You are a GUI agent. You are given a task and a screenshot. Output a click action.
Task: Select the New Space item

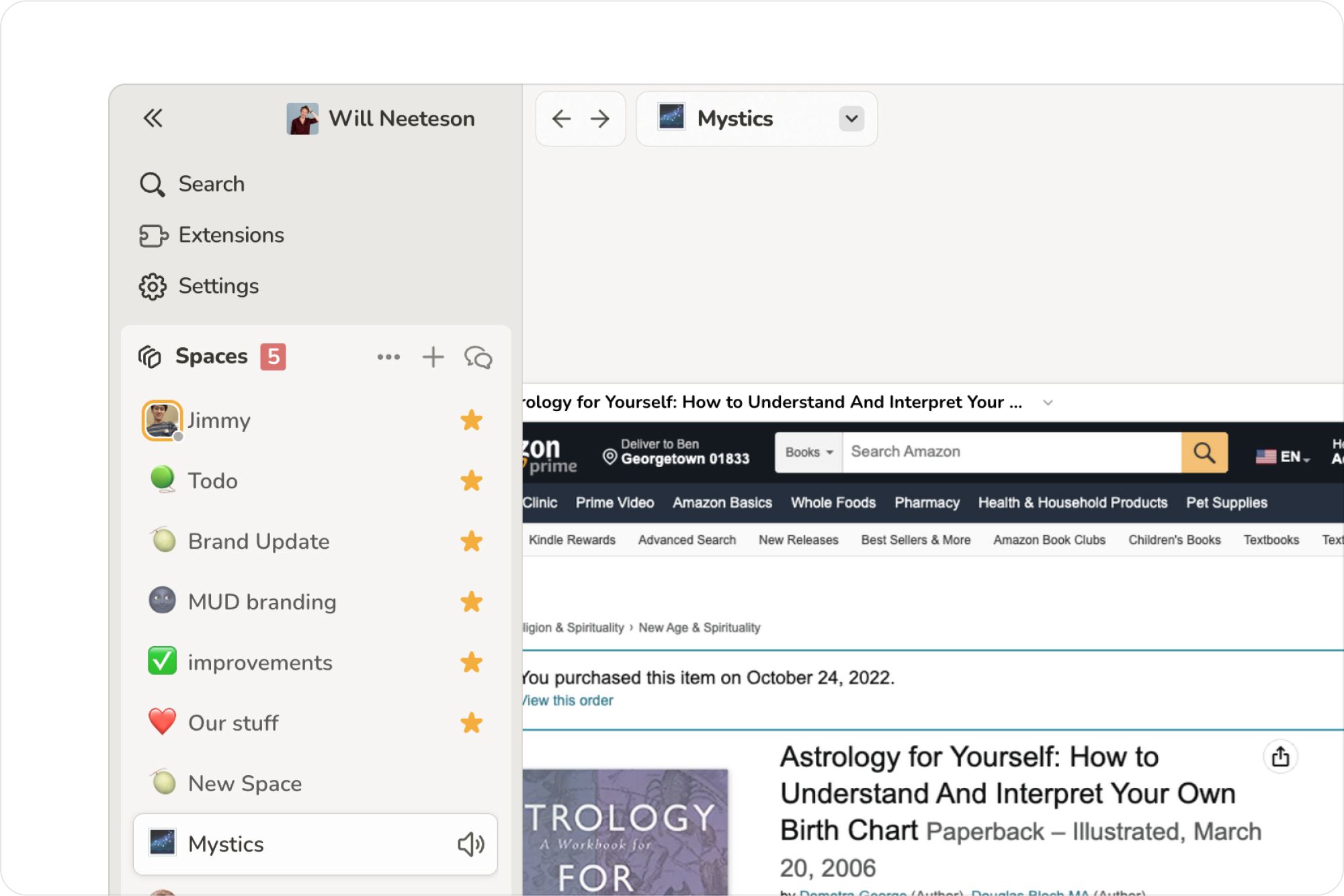[x=315, y=783]
